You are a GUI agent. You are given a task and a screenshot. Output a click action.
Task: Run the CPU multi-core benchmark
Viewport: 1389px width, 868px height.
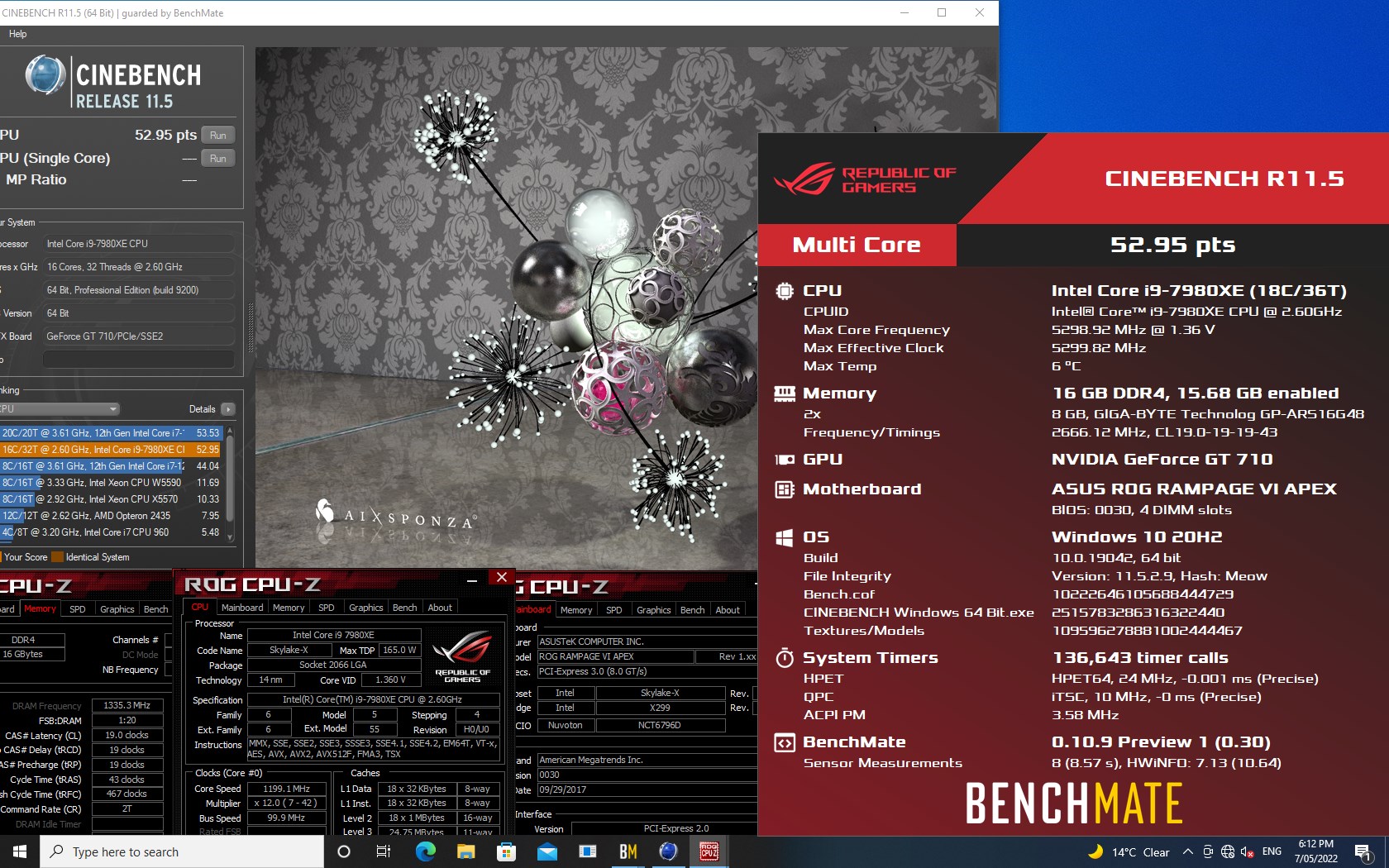(218, 135)
